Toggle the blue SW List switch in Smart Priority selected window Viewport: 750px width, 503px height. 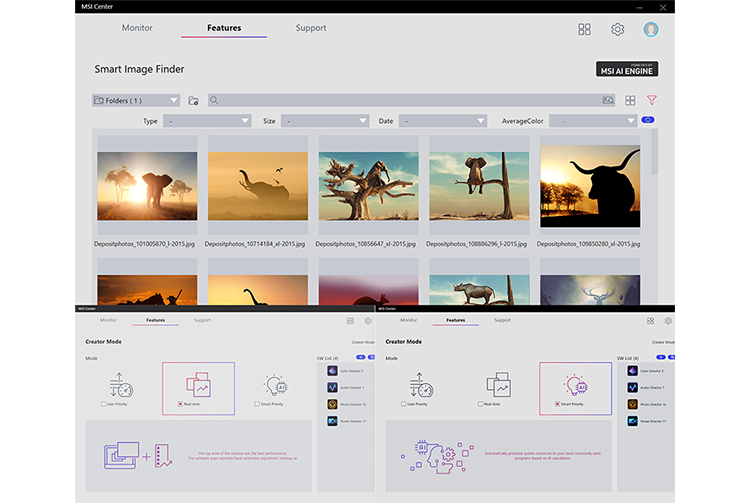[x=661, y=357]
